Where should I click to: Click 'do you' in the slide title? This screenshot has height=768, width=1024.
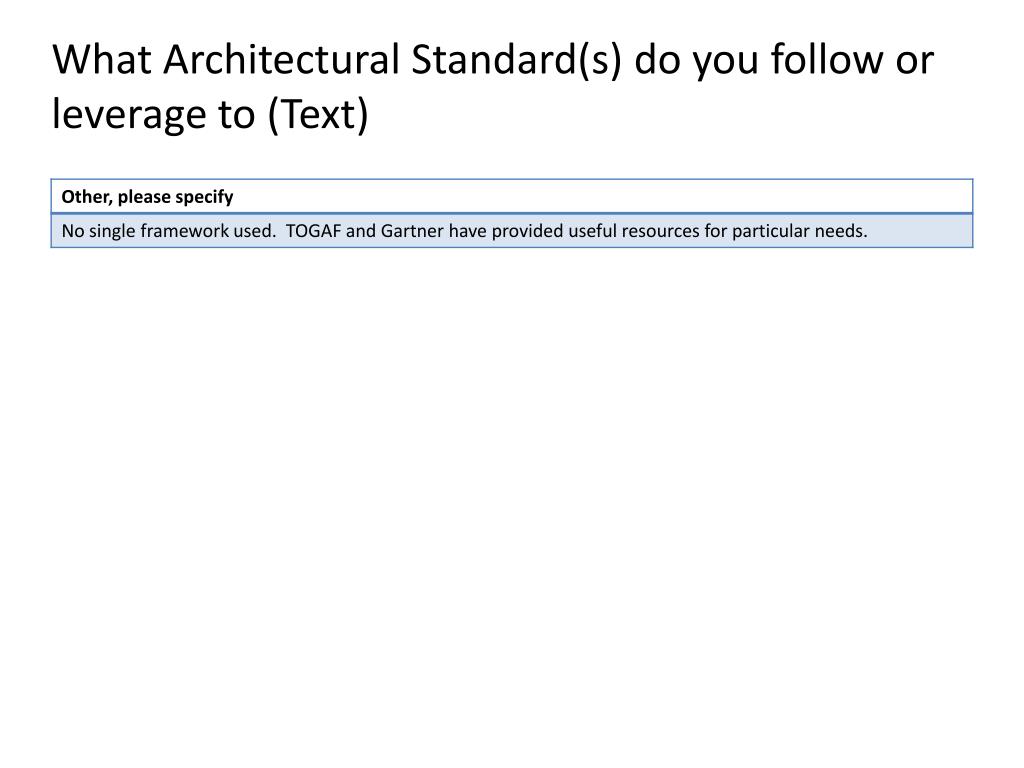pos(696,60)
